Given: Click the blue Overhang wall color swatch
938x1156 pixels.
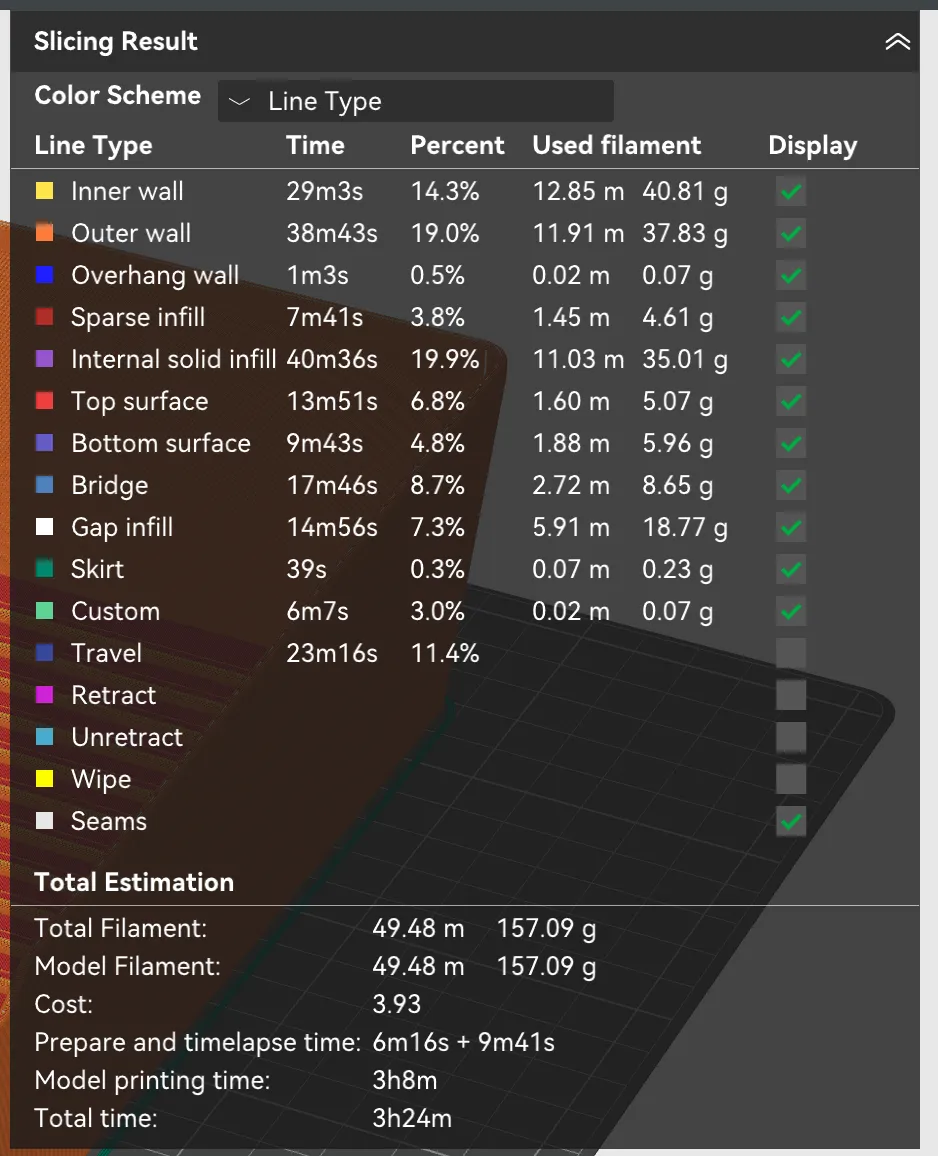Looking at the screenshot, I should [x=44, y=275].
